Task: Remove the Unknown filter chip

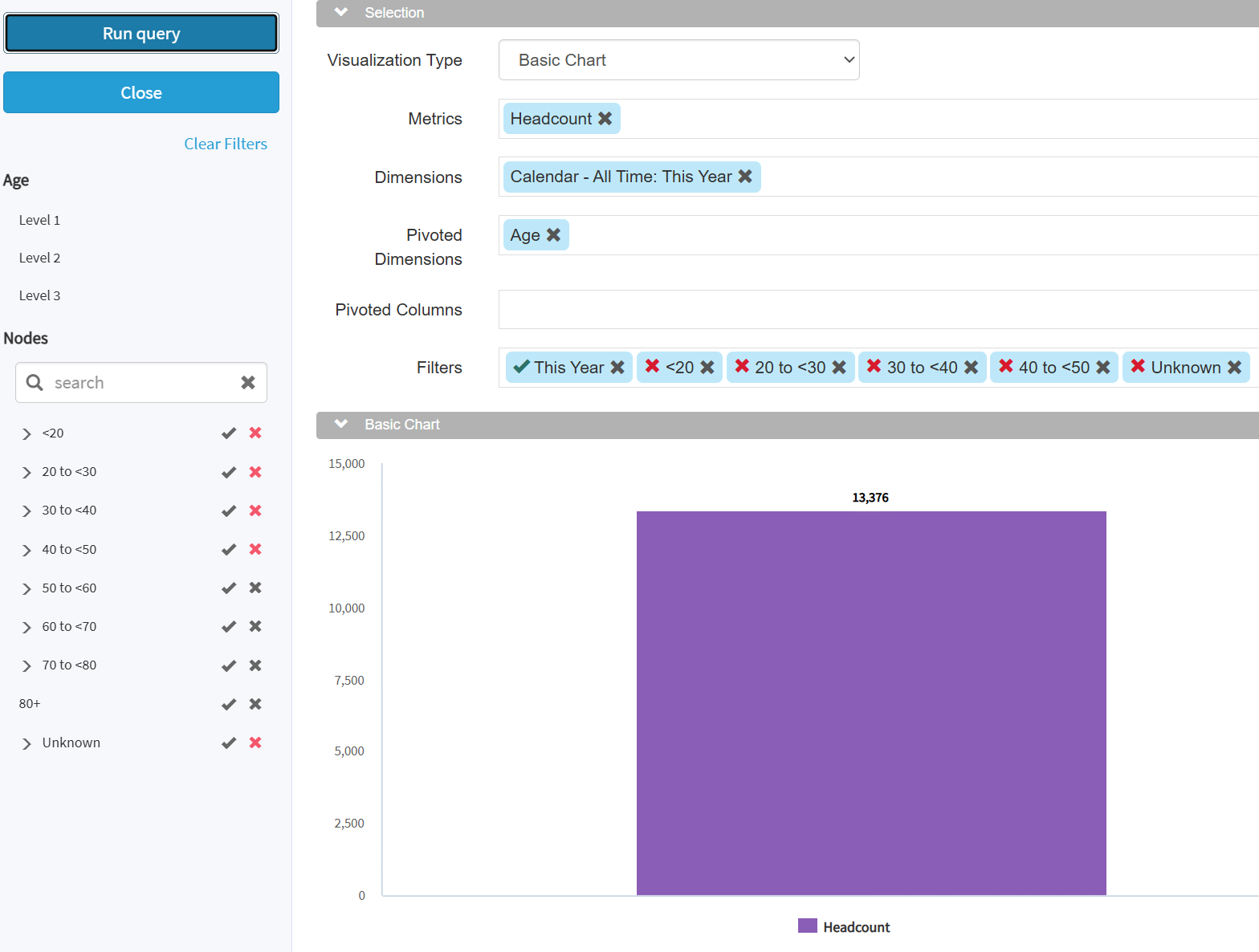Action: pyautogui.click(x=1235, y=368)
